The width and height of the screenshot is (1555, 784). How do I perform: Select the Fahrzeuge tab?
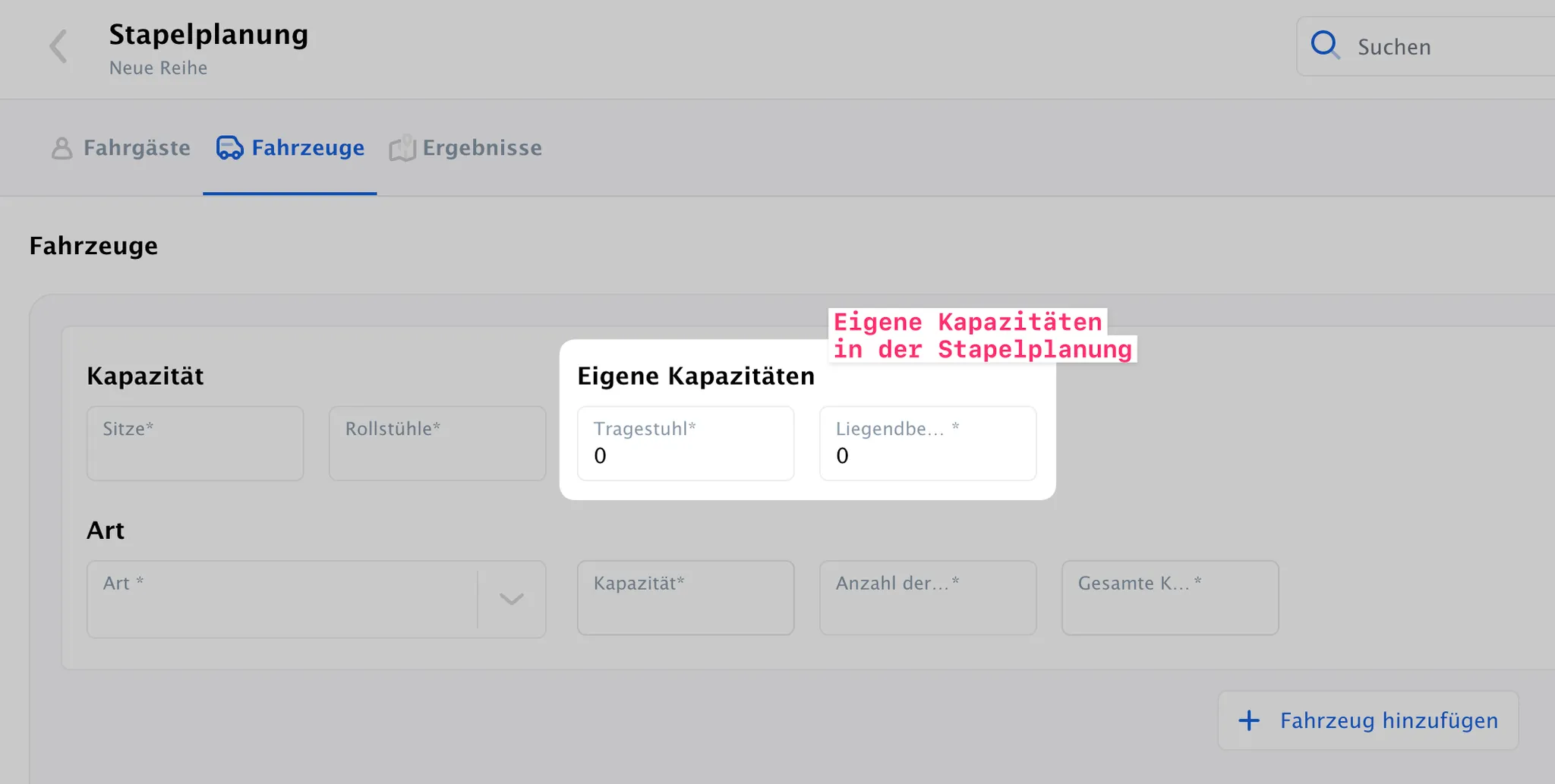coord(290,148)
